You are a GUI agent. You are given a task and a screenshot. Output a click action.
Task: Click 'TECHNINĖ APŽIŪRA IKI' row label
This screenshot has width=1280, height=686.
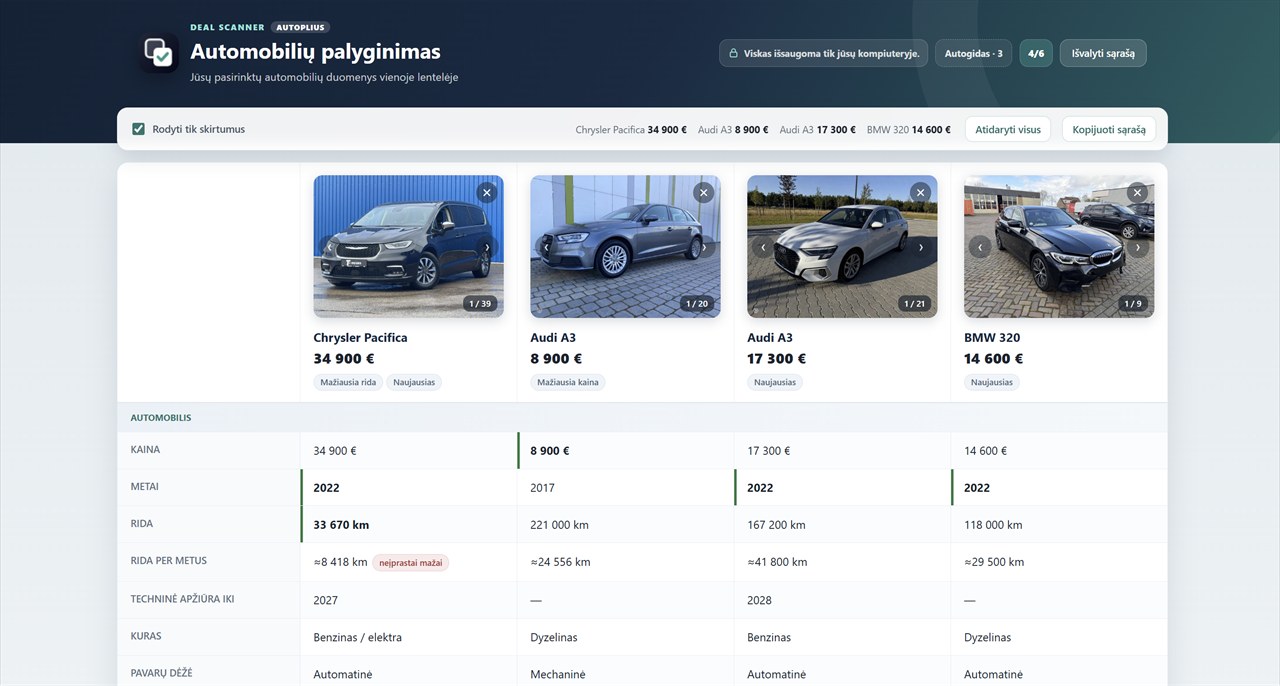point(182,599)
